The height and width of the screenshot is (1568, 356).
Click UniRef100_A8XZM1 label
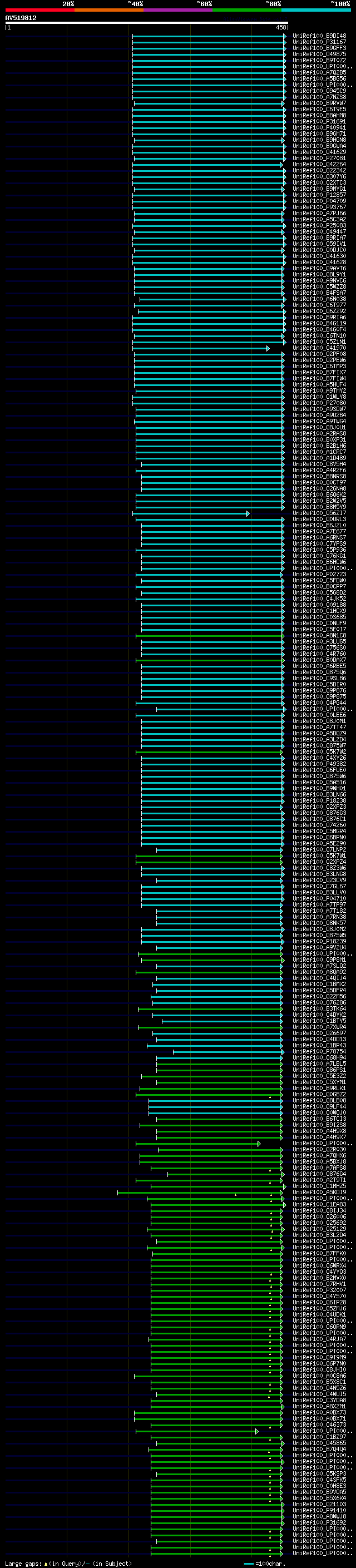[x=319, y=1407]
